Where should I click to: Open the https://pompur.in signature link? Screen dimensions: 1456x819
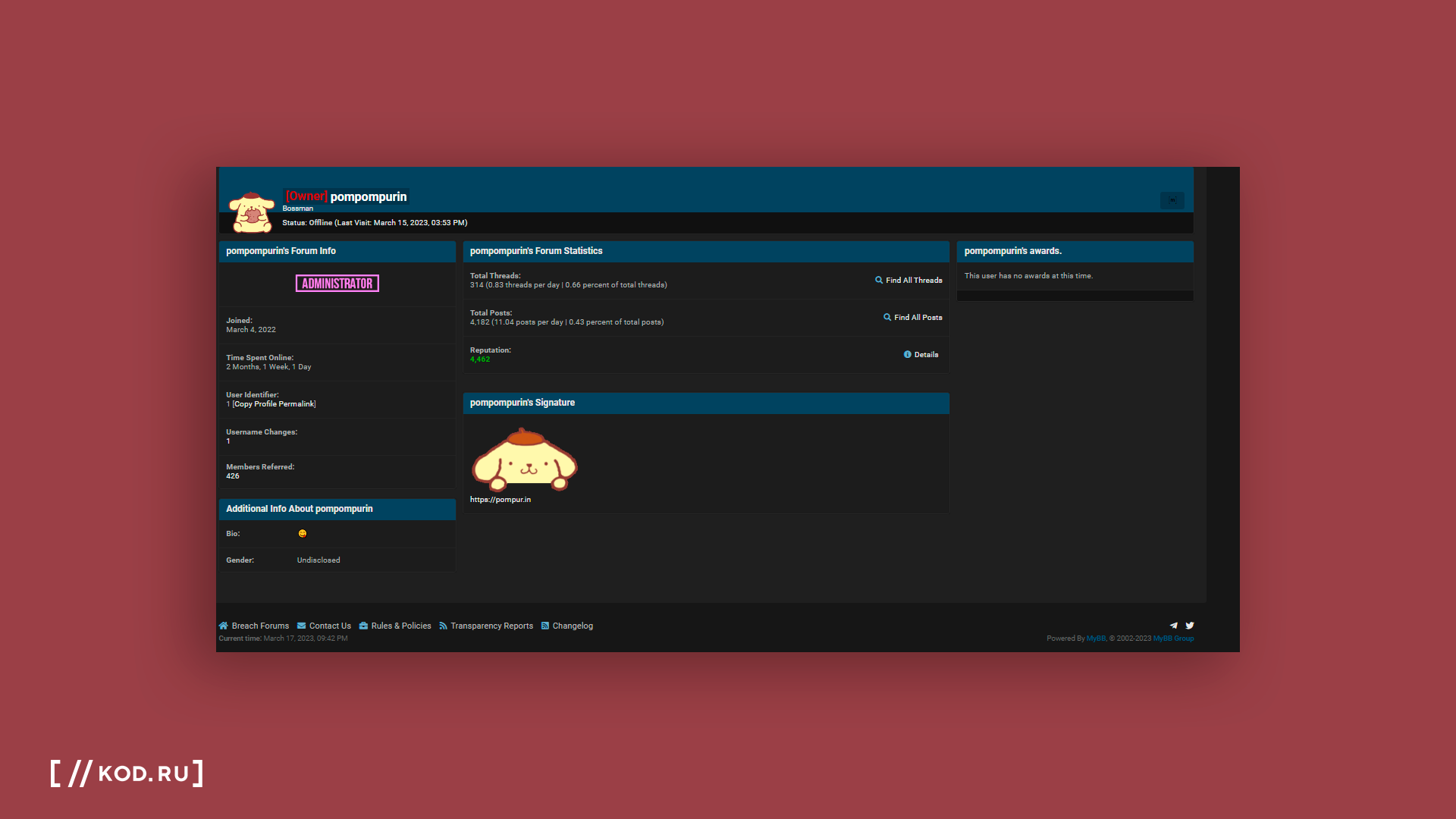(x=500, y=500)
